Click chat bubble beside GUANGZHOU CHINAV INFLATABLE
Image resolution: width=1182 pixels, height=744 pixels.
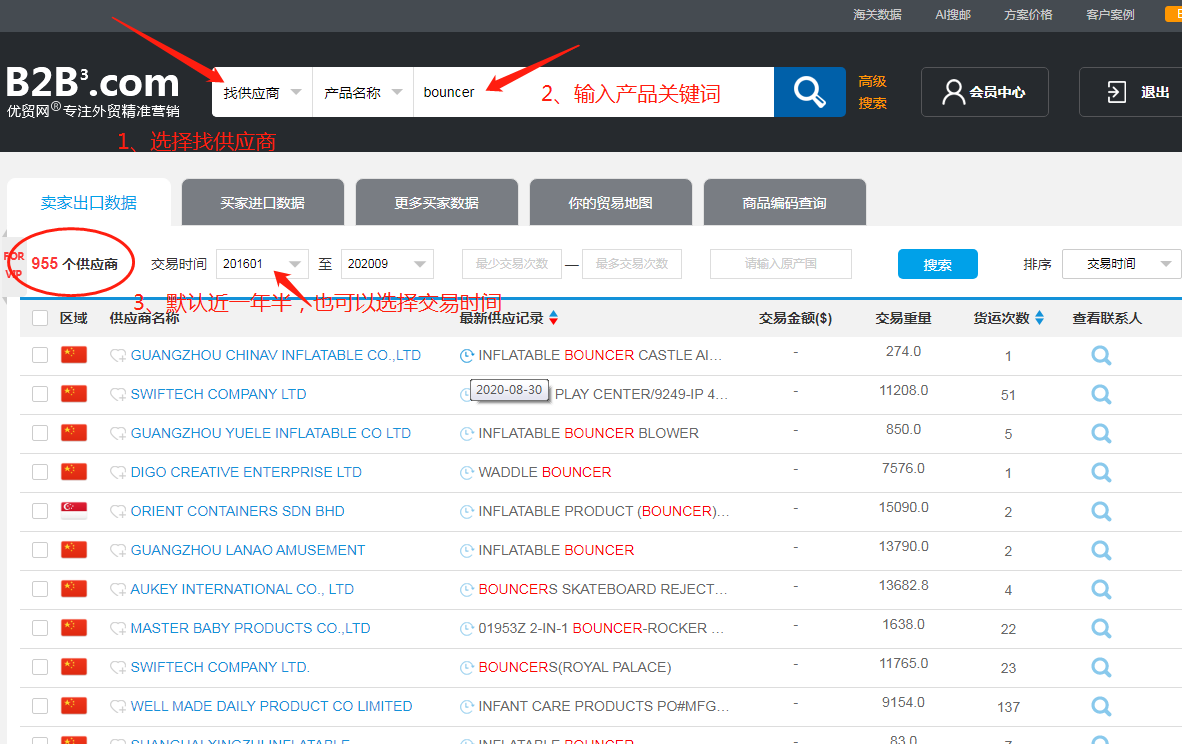pyautogui.click(x=118, y=356)
